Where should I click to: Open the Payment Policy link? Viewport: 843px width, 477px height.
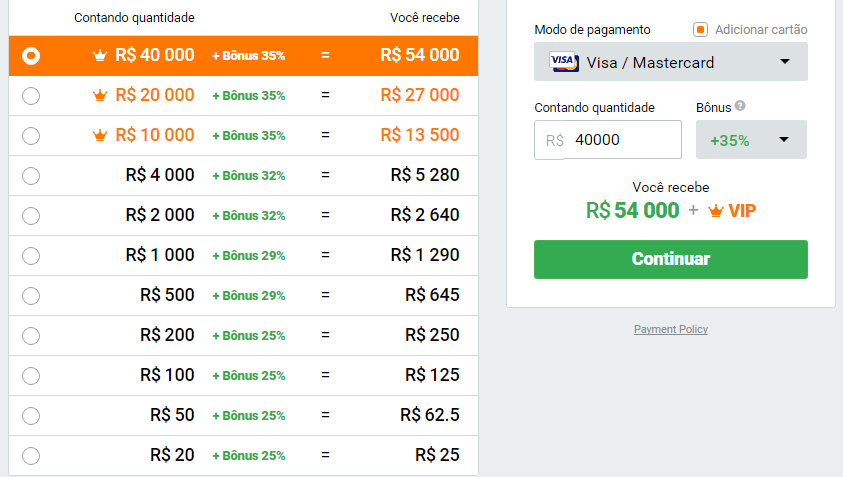click(x=670, y=329)
